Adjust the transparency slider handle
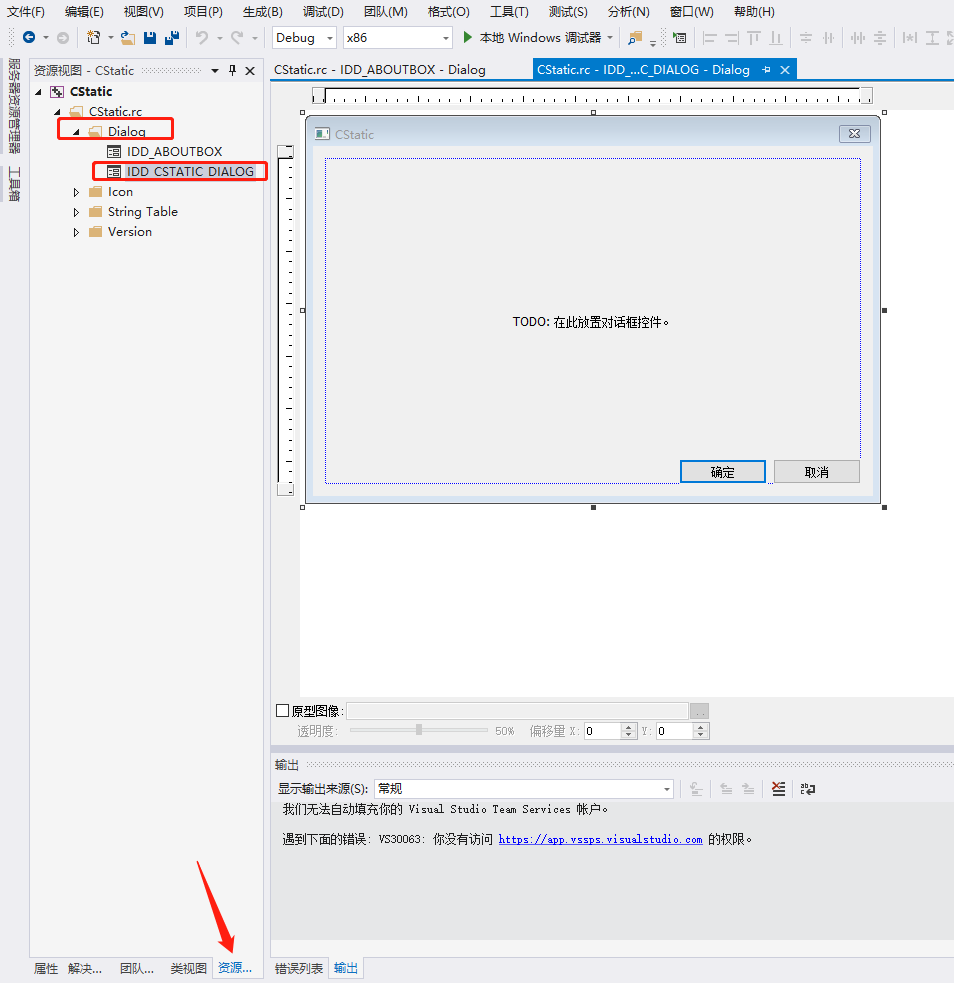 point(419,730)
